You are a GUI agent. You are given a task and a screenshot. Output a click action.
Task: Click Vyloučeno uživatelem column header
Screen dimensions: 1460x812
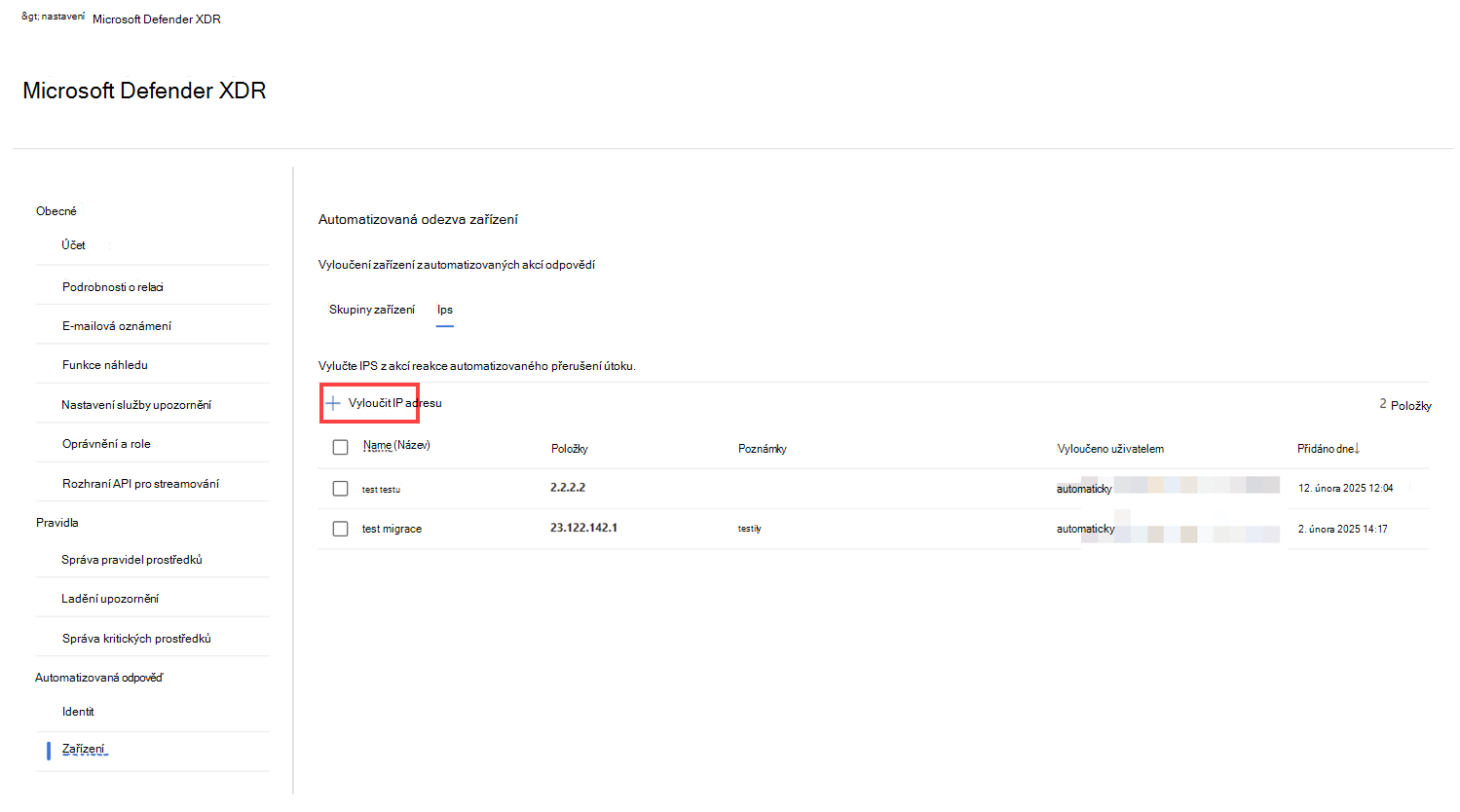1110,449
